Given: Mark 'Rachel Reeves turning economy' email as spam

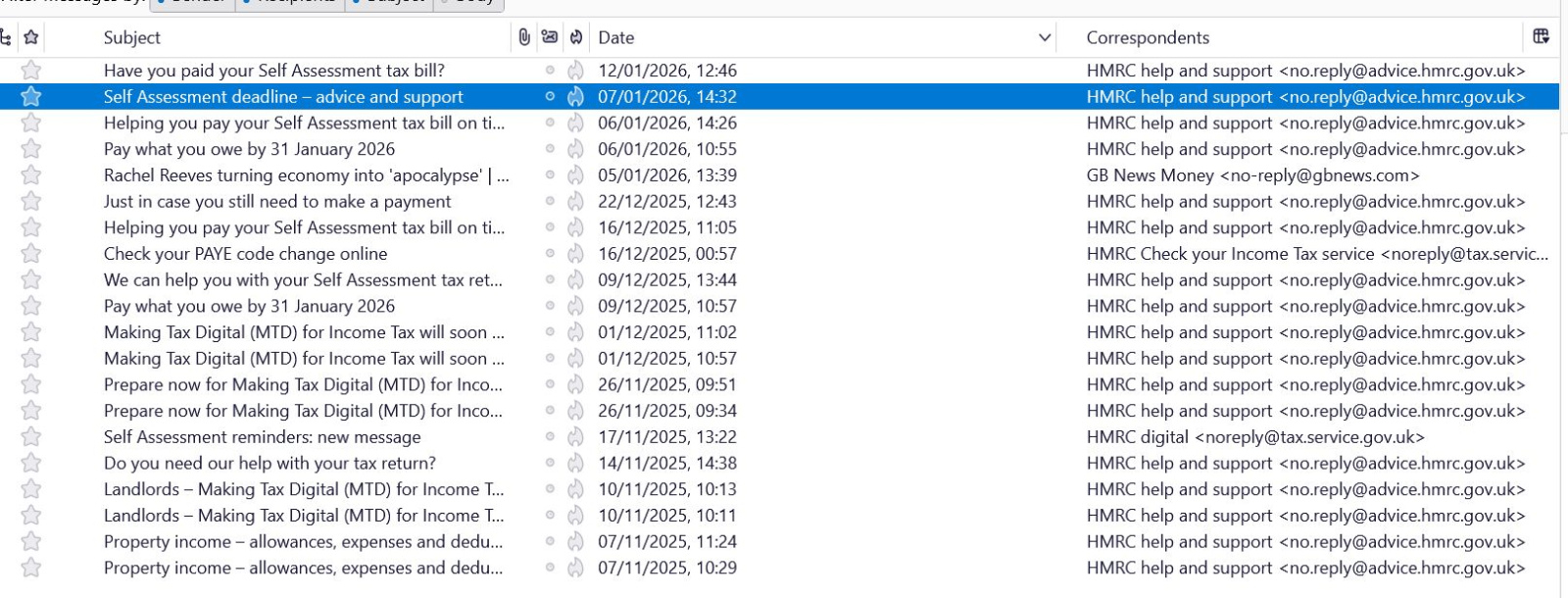Looking at the screenshot, I should coord(576,175).
